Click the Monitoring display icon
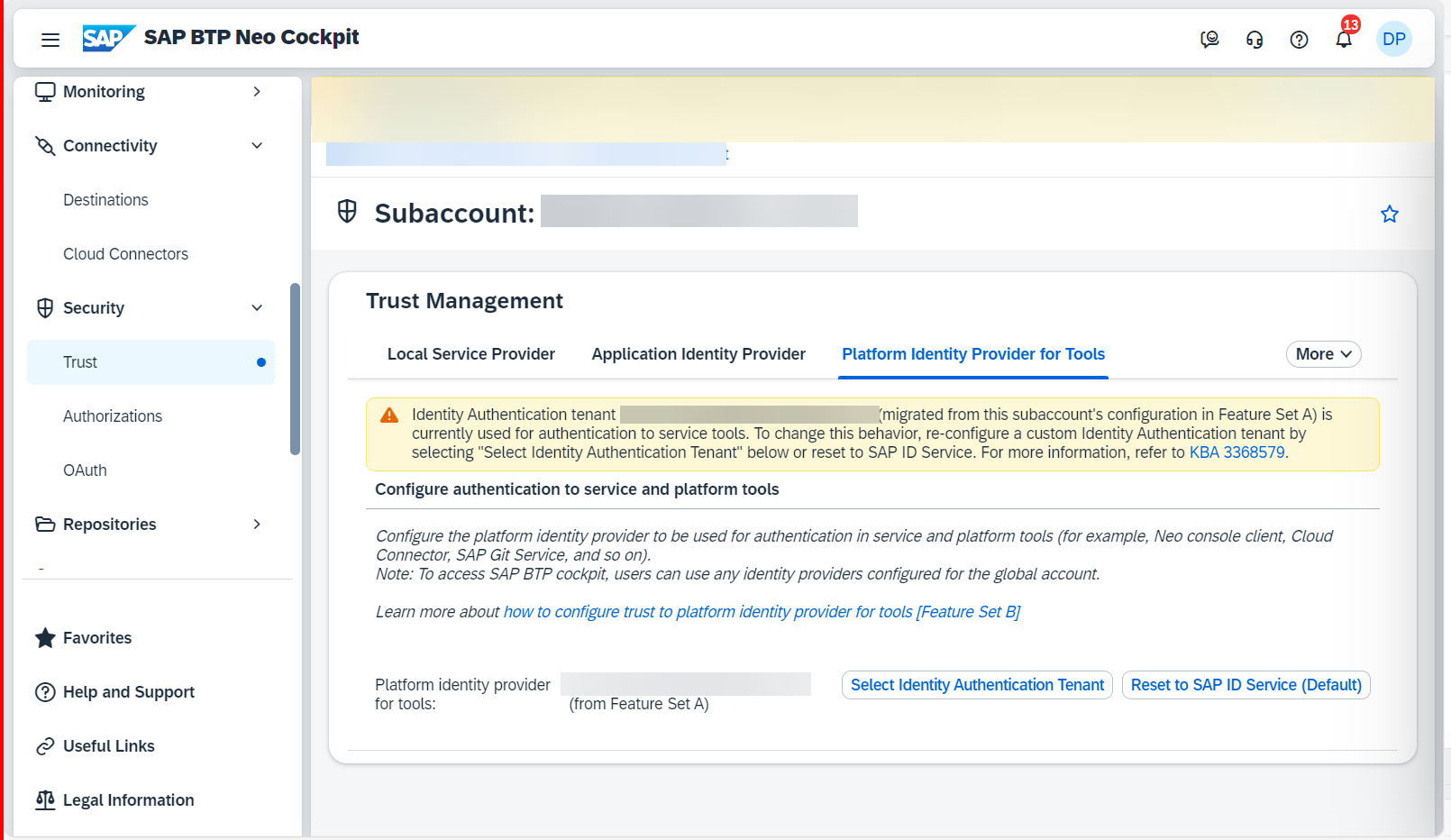Image resolution: width=1451 pixels, height=840 pixels. (x=45, y=92)
